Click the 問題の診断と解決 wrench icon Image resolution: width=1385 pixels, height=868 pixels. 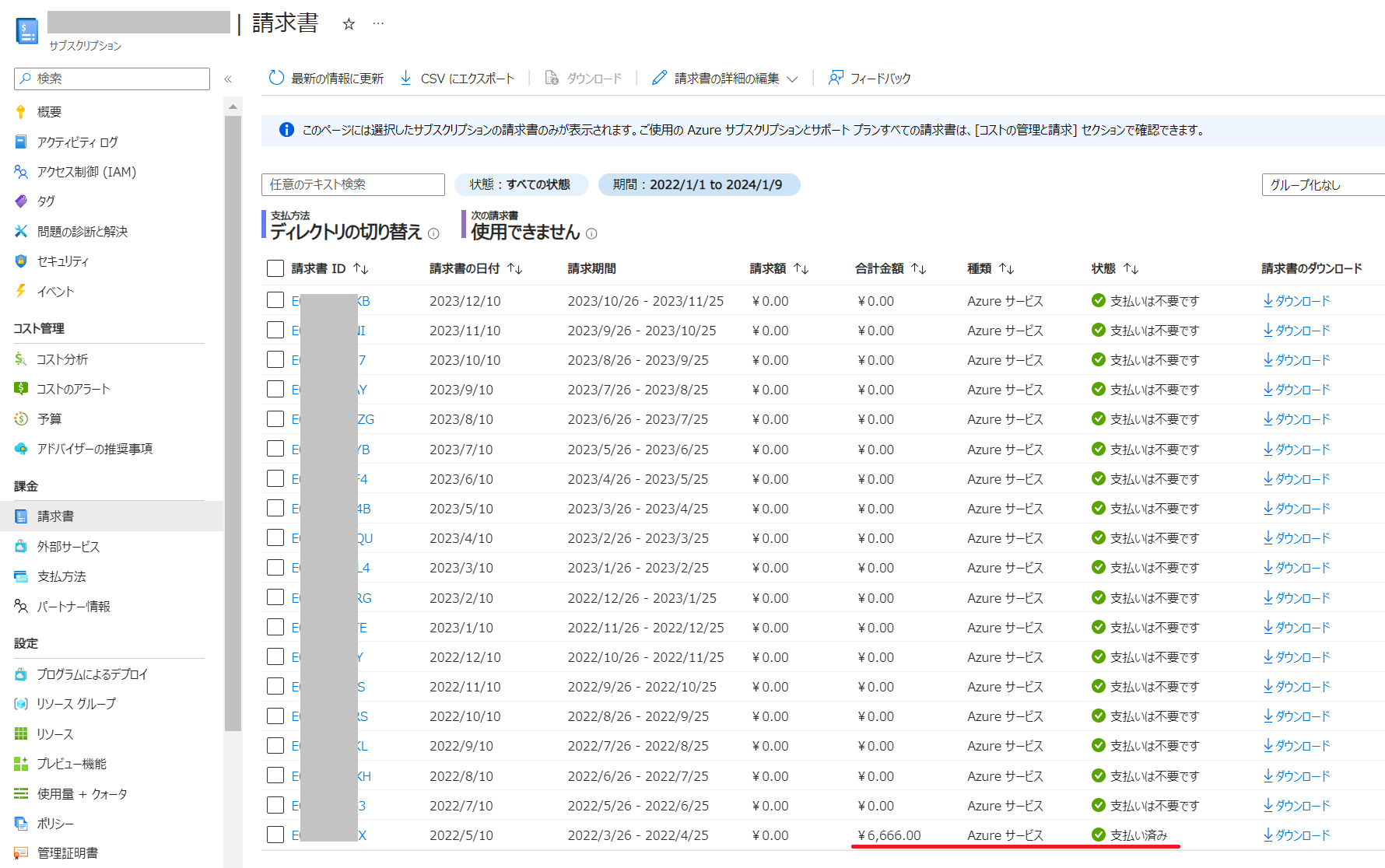(21, 231)
